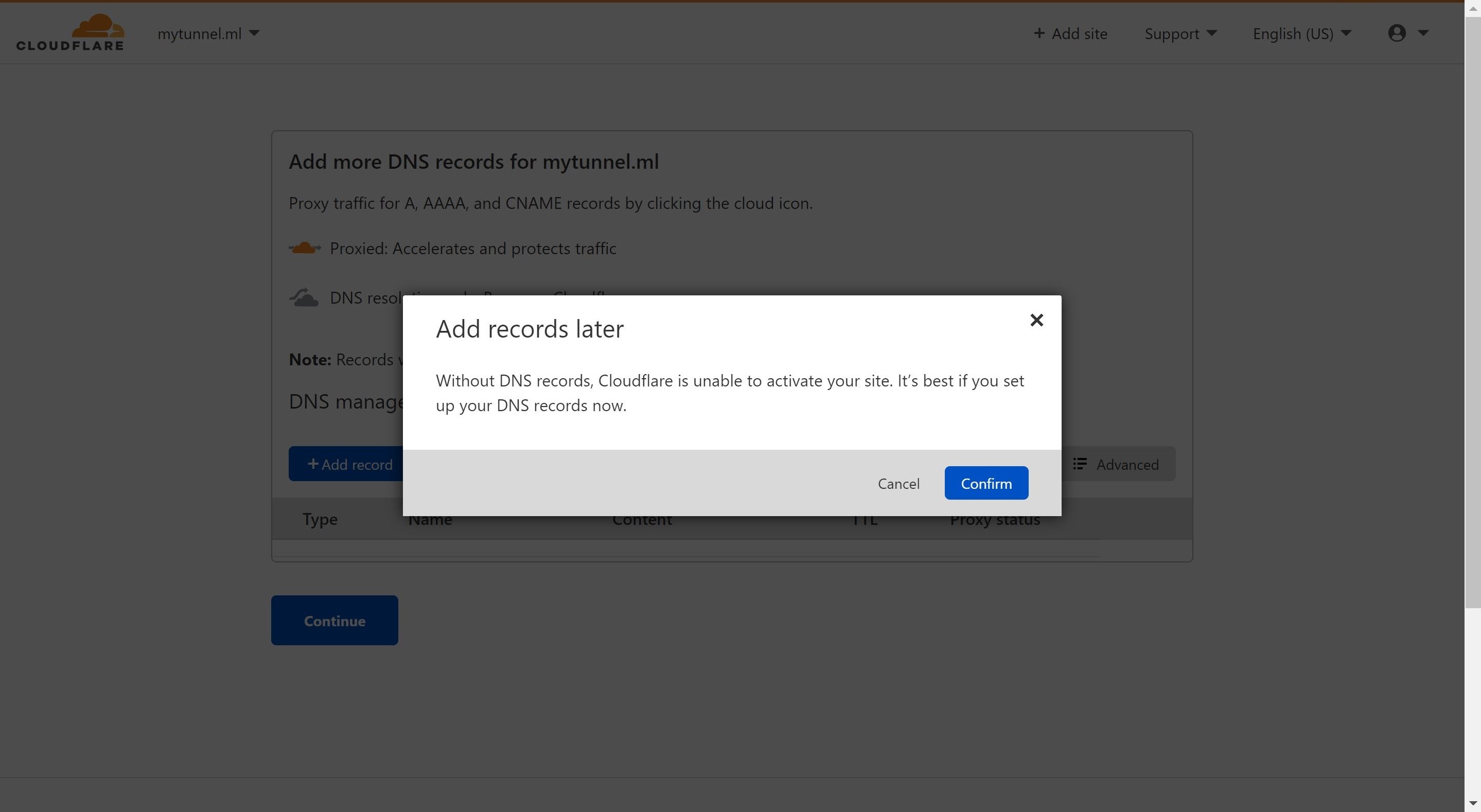Image resolution: width=1481 pixels, height=812 pixels.
Task: Click the gray DNS-only cloud icon
Action: [x=304, y=298]
